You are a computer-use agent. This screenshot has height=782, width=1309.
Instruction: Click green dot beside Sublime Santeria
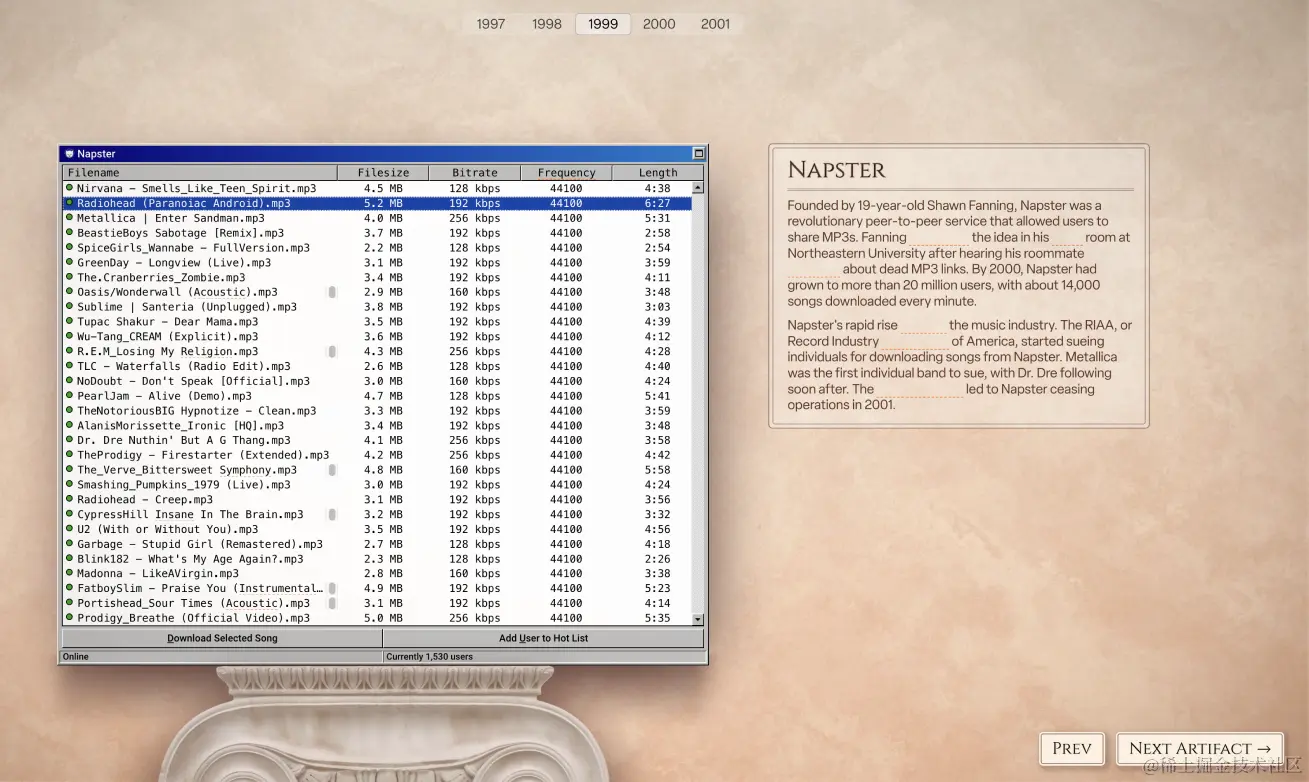70,306
